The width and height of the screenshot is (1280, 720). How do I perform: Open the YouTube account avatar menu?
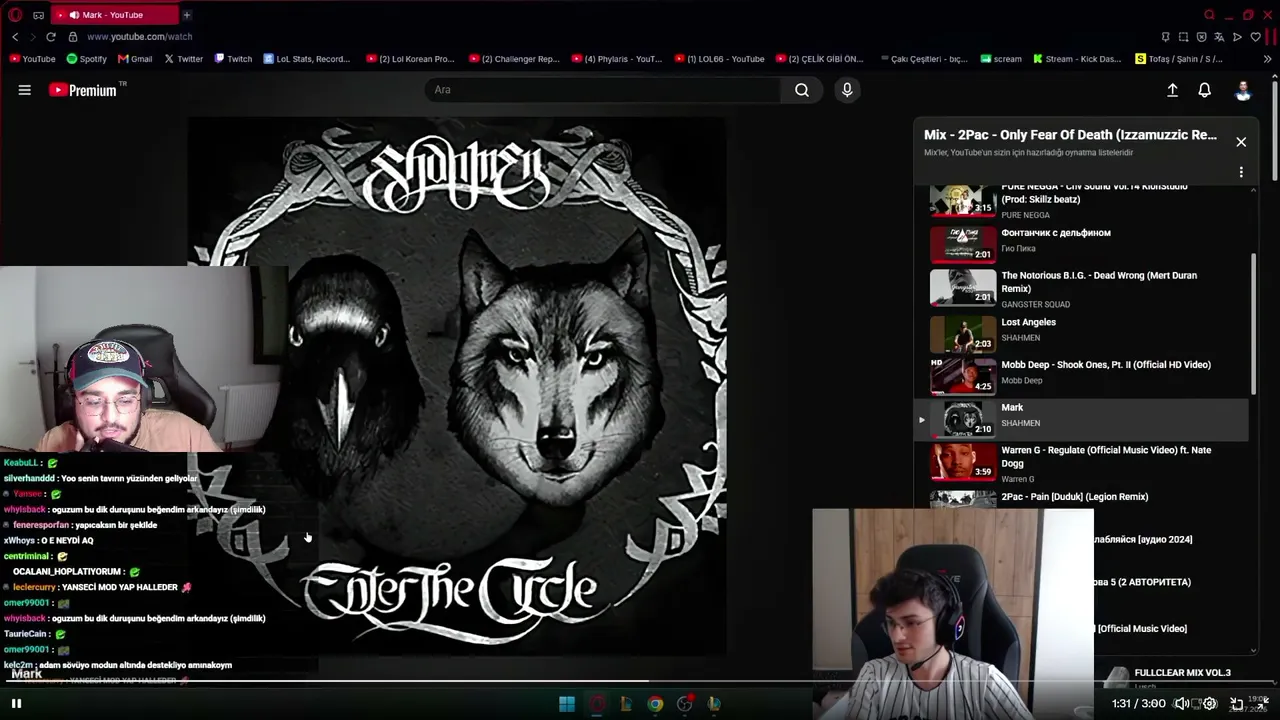click(1243, 90)
